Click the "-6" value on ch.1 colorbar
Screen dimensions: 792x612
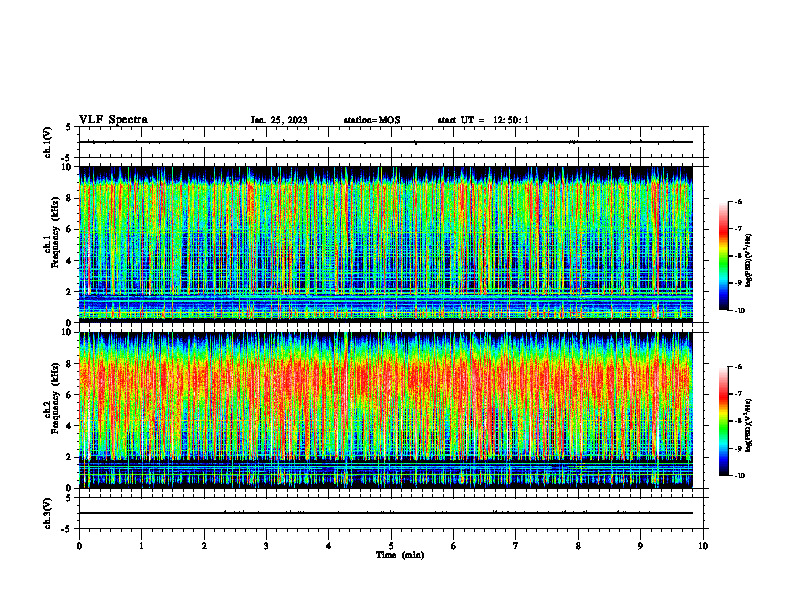(x=739, y=202)
